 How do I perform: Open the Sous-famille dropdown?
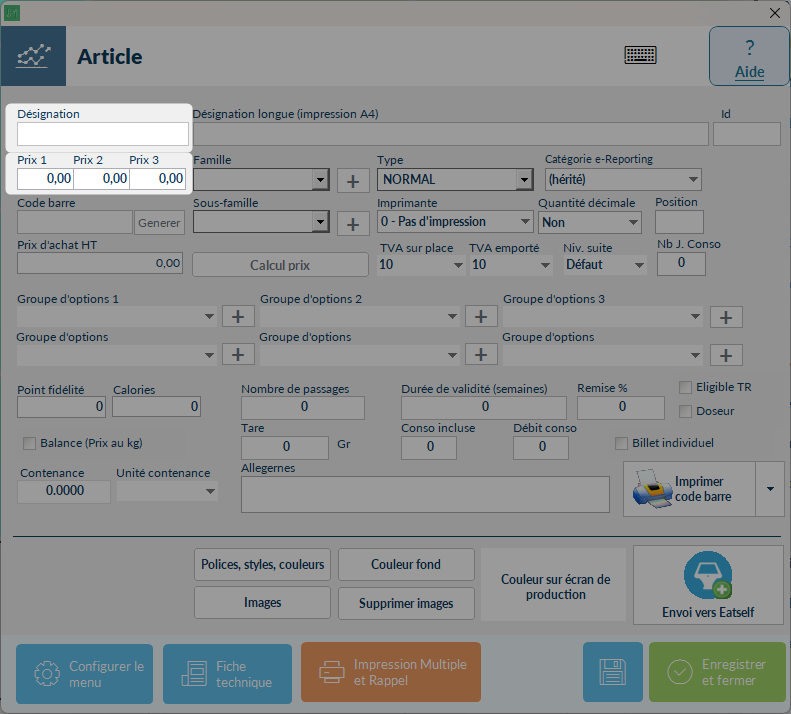click(261, 222)
